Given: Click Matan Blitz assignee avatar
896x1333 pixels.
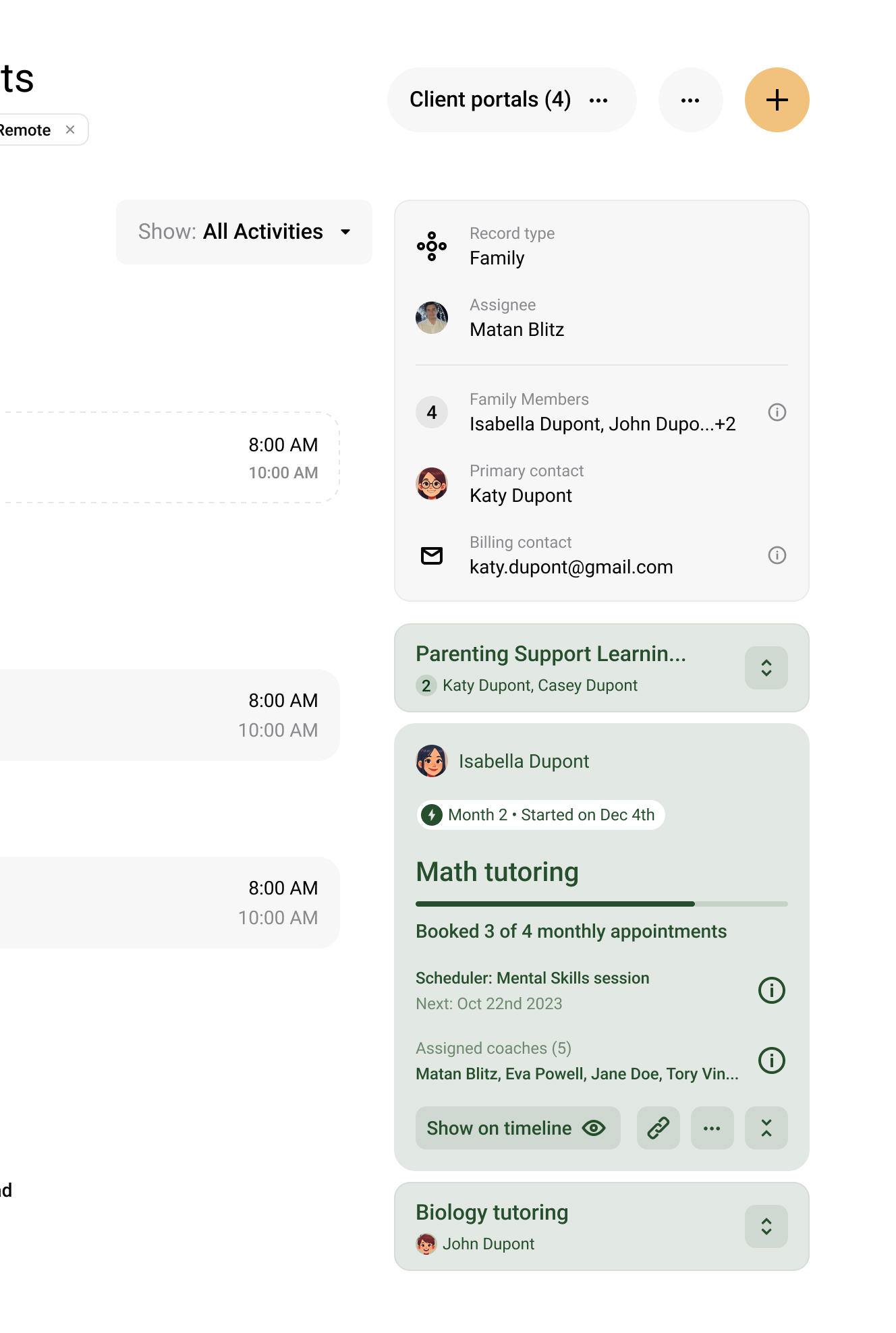Looking at the screenshot, I should [432, 318].
